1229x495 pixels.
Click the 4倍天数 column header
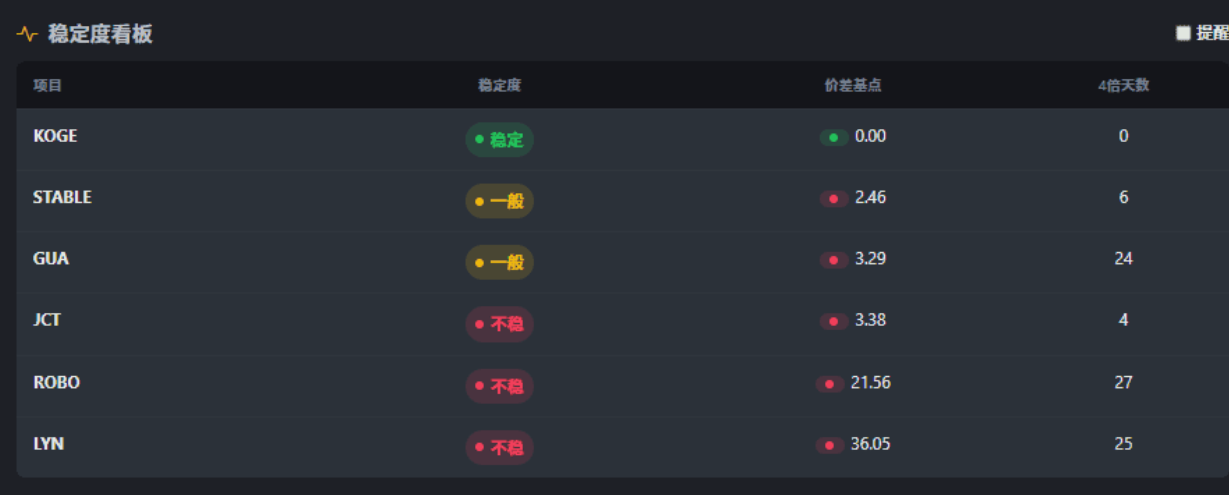pyautogui.click(x=1123, y=86)
